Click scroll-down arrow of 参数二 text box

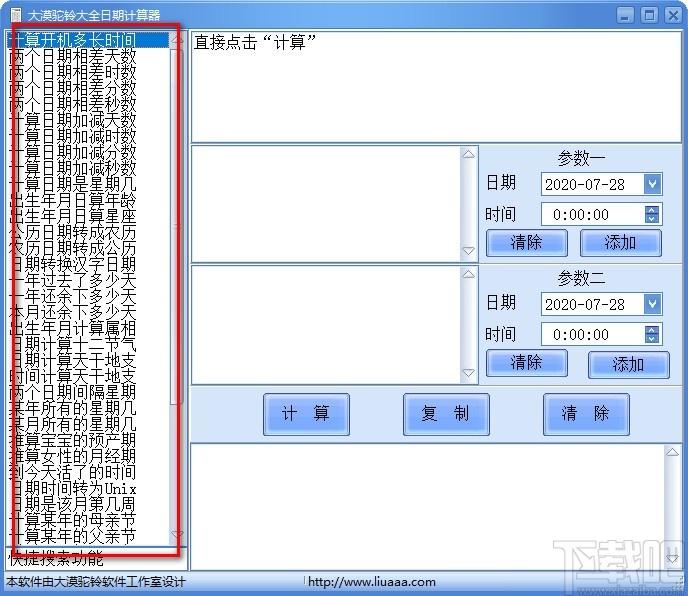pyautogui.click(x=469, y=373)
